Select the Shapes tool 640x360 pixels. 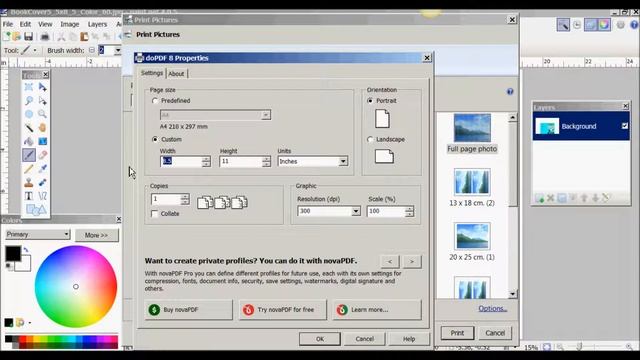[36, 210]
